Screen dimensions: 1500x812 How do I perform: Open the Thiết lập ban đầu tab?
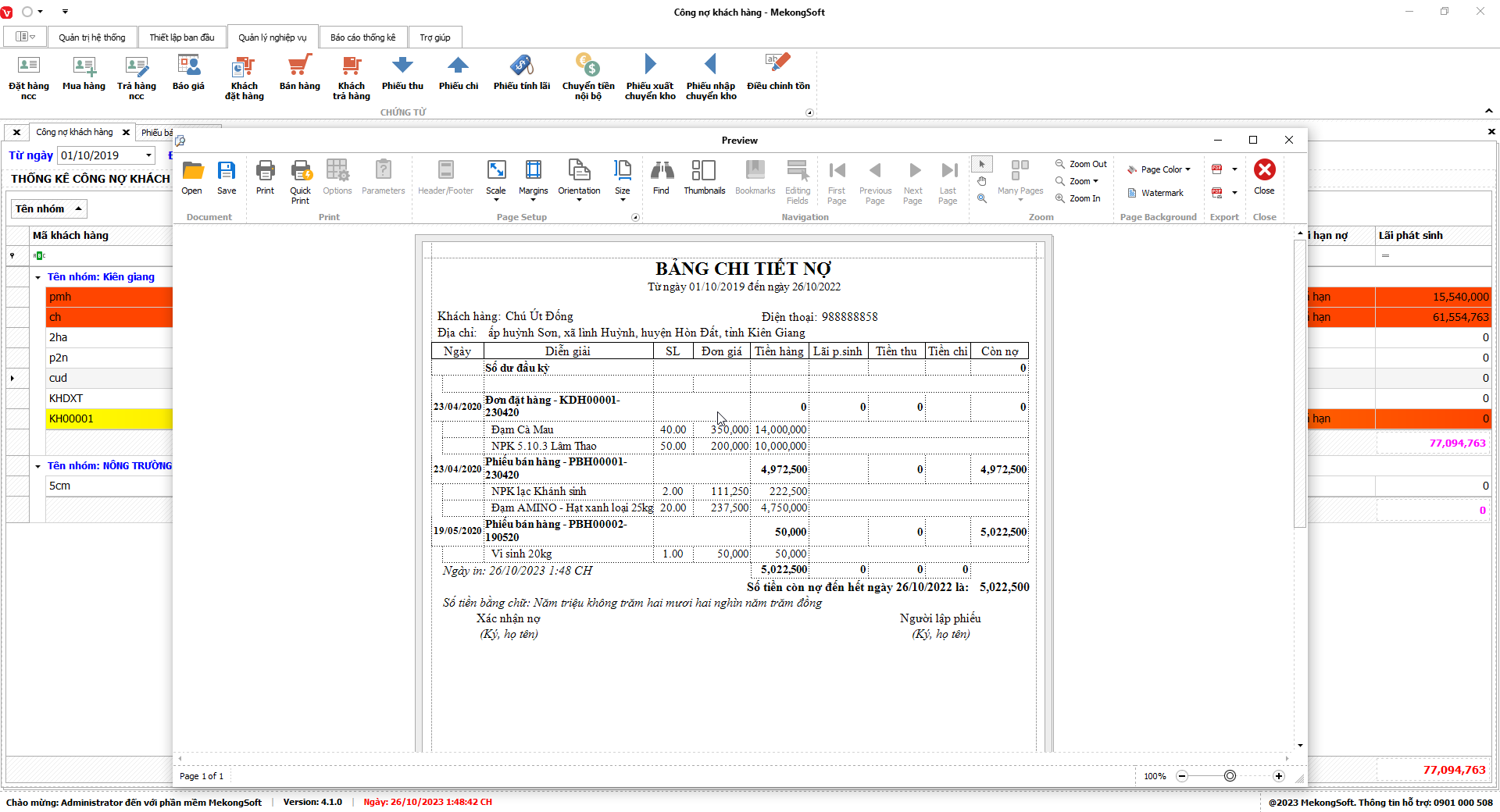coord(181,37)
